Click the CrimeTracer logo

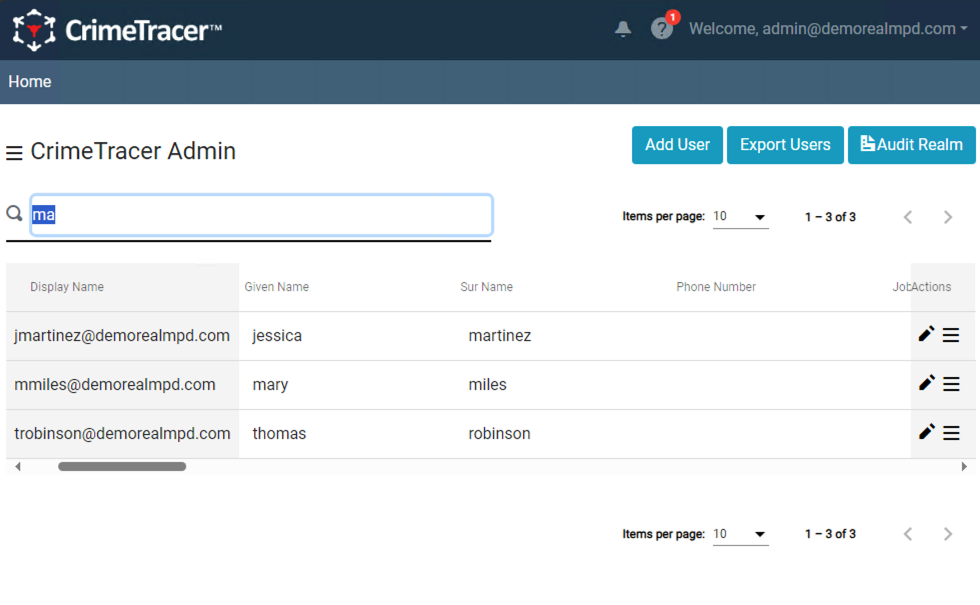point(117,30)
